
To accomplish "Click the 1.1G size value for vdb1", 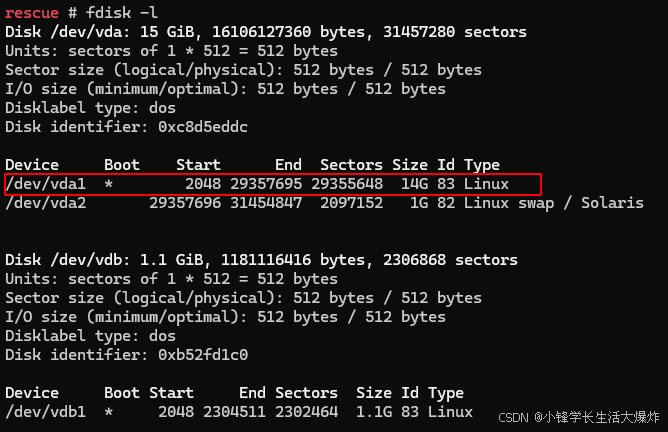I will coord(374,412).
